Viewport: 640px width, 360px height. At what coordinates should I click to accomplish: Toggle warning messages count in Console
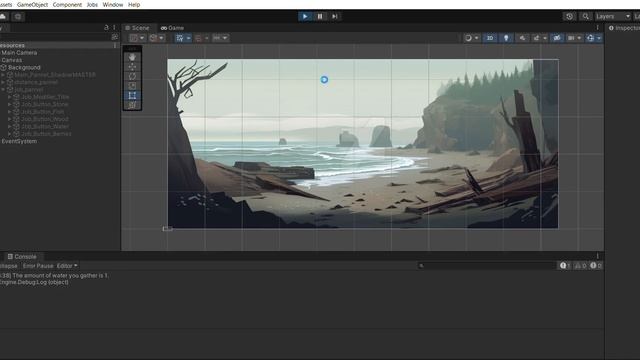tap(580, 266)
